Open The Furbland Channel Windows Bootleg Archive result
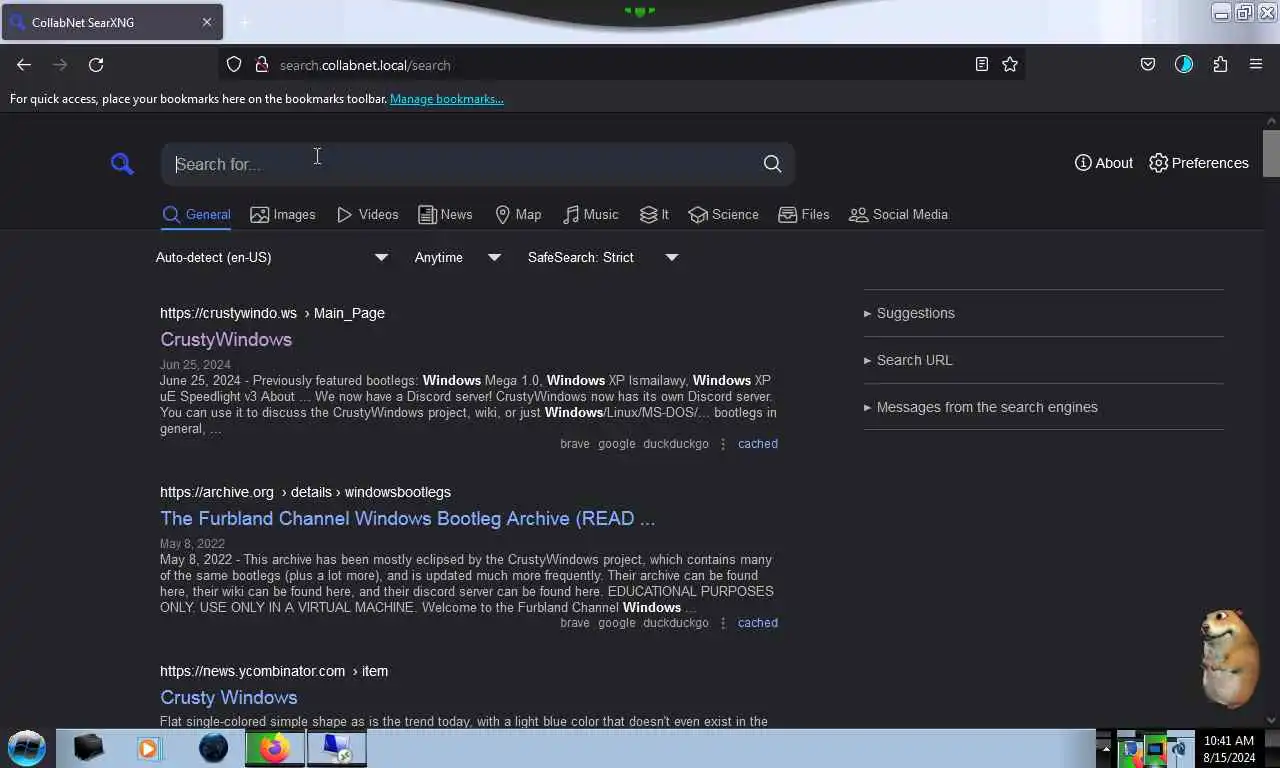Image resolution: width=1280 pixels, height=768 pixels. point(408,519)
